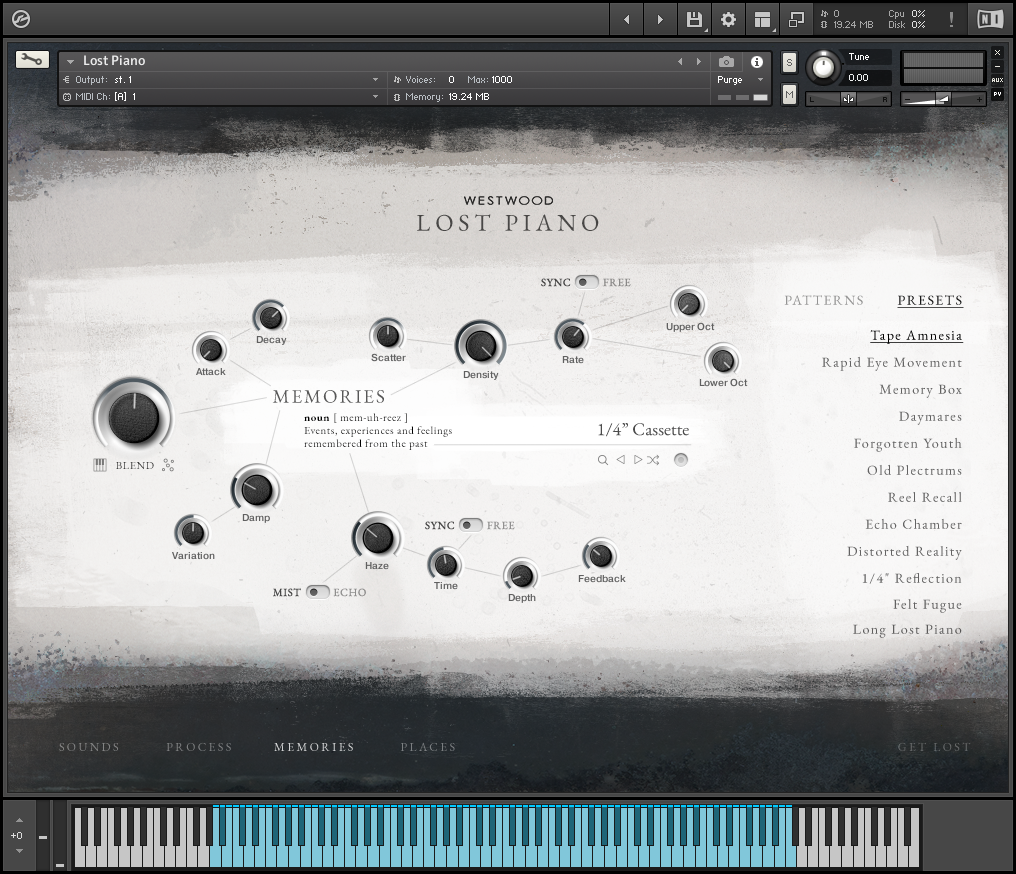The width and height of the screenshot is (1016, 874).
Task: Toggle lower SYNC/FREE switch near Time
Action: coord(470,525)
